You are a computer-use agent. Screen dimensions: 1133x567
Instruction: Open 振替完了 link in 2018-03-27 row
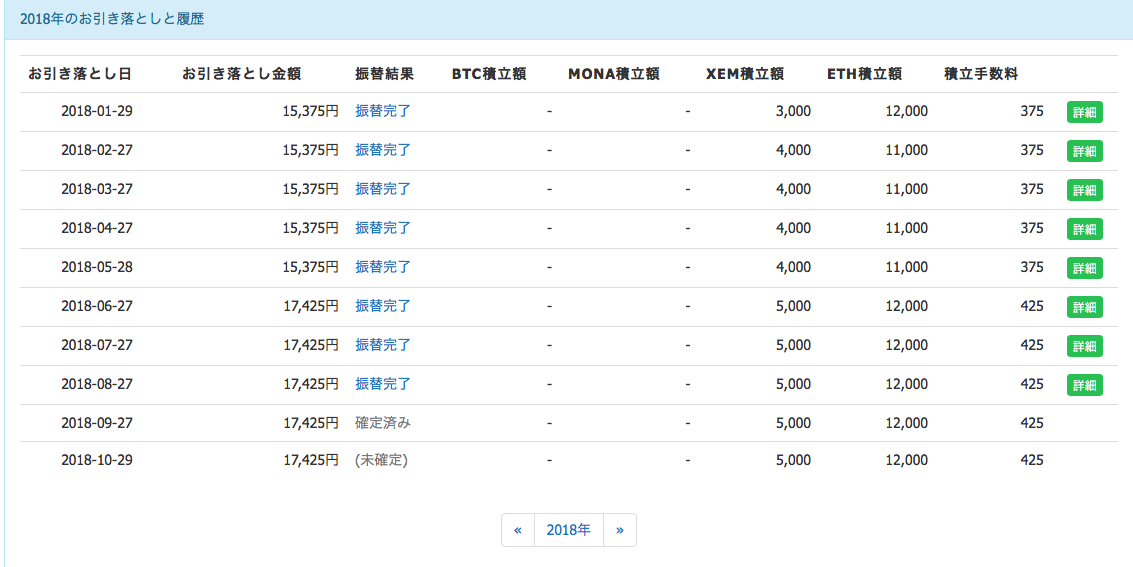[383, 189]
